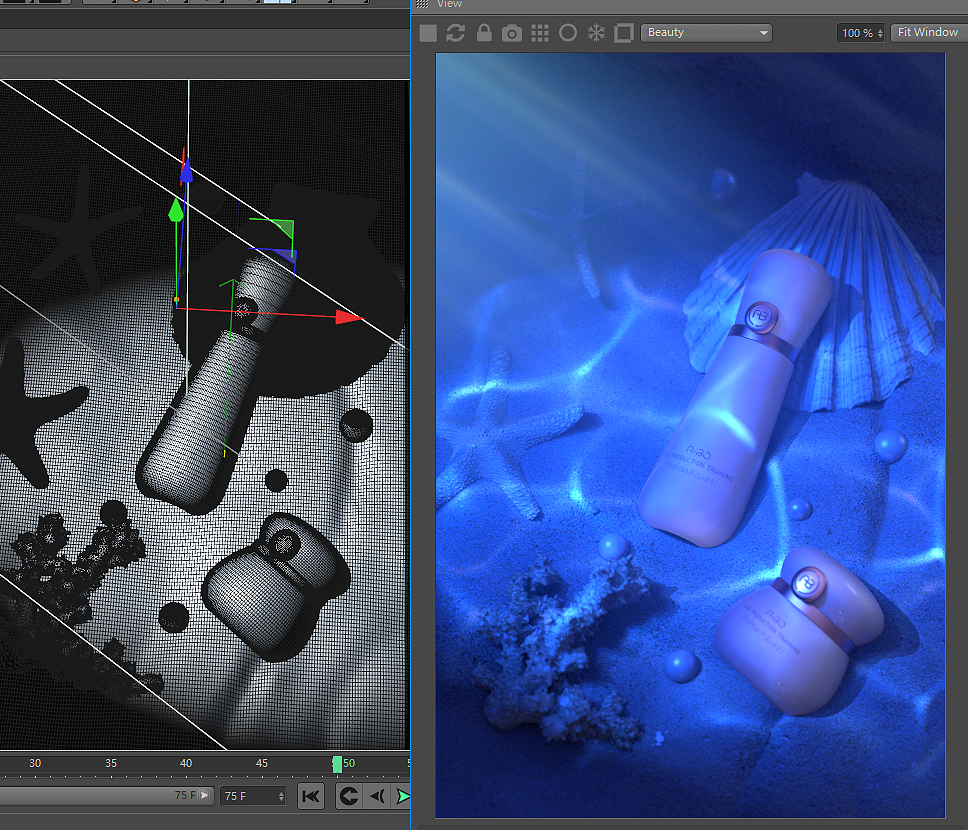Activate the render region circle icon
The height and width of the screenshot is (830, 968).
point(567,32)
